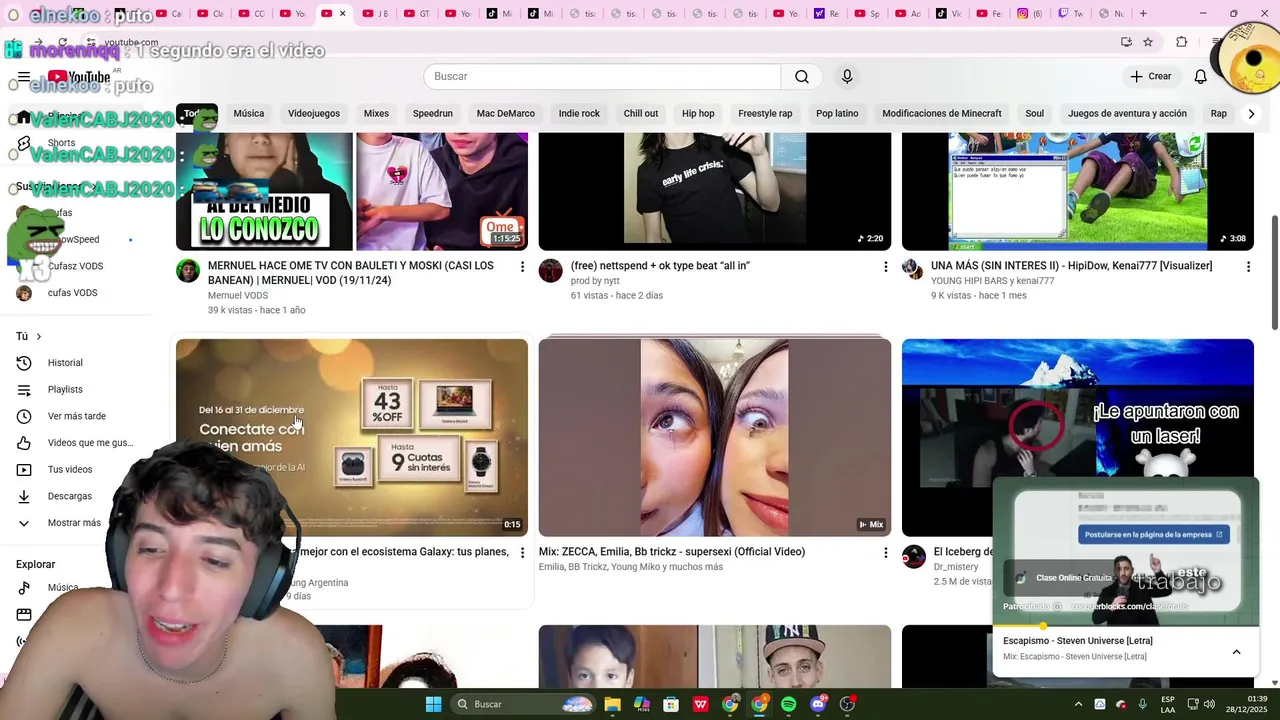Open the Windows Start menu
The width and height of the screenshot is (1280, 720).
433,704
